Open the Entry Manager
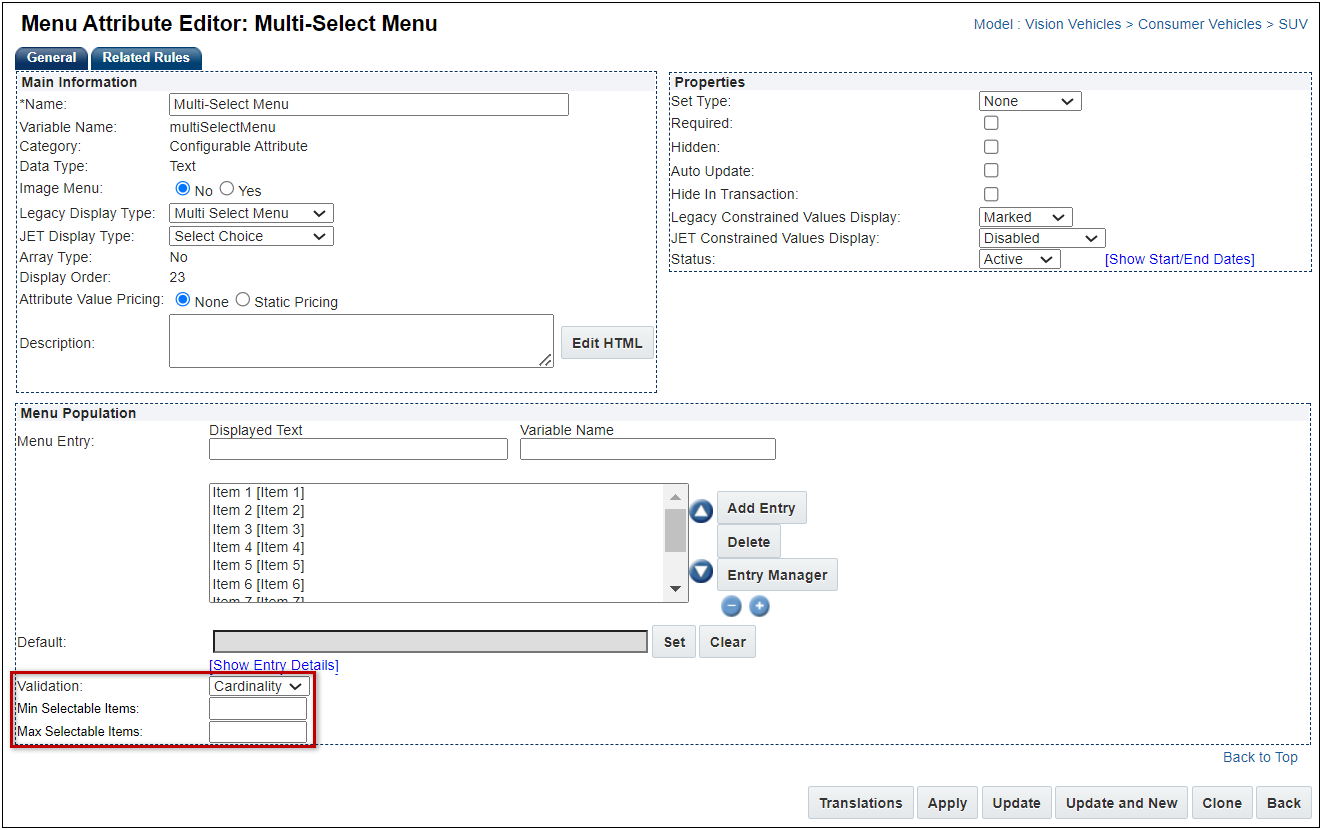1322x830 pixels. [777, 575]
